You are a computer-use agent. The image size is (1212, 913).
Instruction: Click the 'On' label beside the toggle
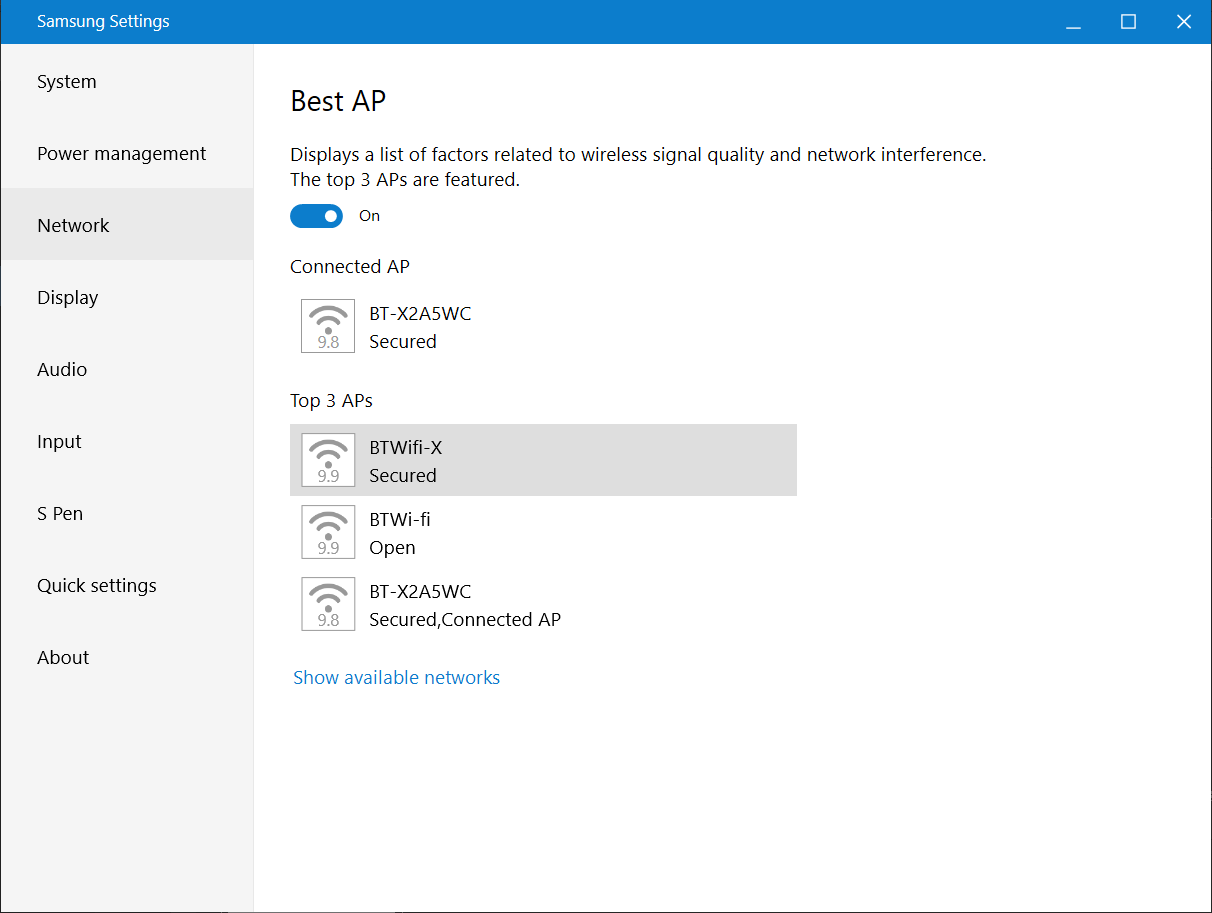click(x=370, y=216)
